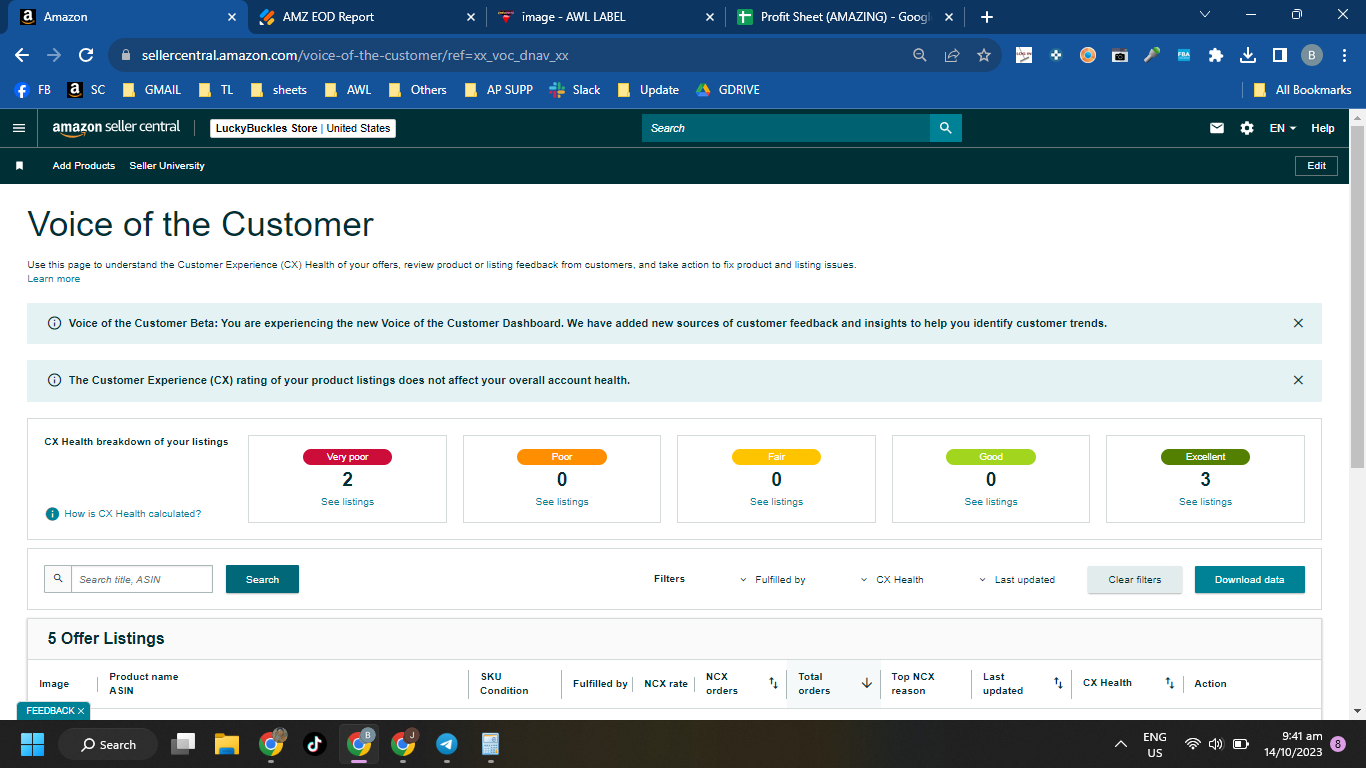Image resolution: width=1366 pixels, height=768 pixels.
Task: Click the Edit button in the favorites bar
Action: [1316, 166]
